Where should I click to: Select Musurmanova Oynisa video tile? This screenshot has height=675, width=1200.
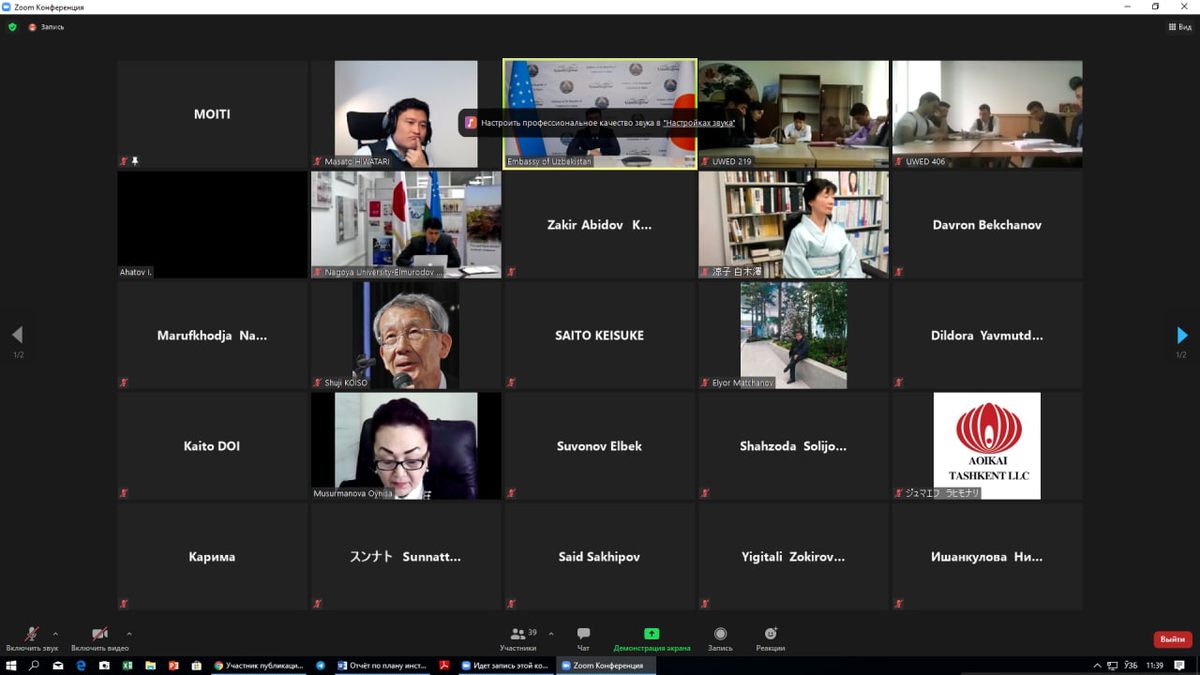click(x=405, y=446)
